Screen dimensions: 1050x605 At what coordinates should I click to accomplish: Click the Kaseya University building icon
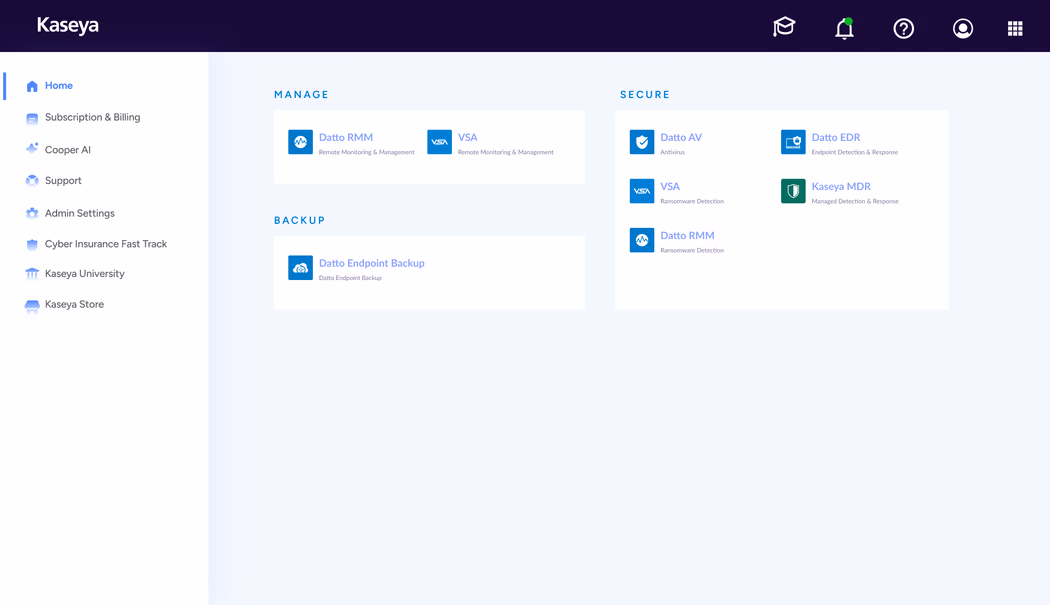click(x=32, y=273)
